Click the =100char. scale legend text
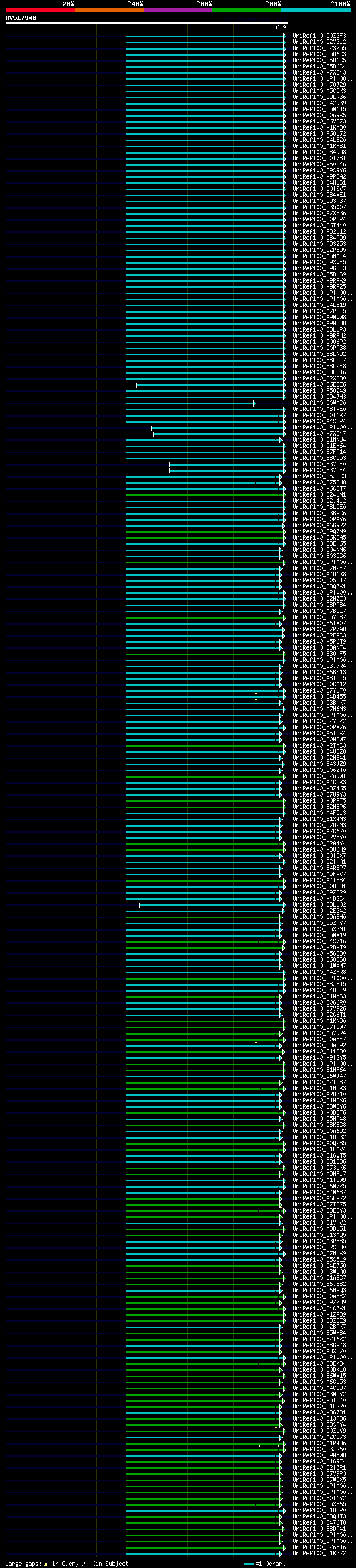The image size is (356, 1568). click(x=270, y=1563)
